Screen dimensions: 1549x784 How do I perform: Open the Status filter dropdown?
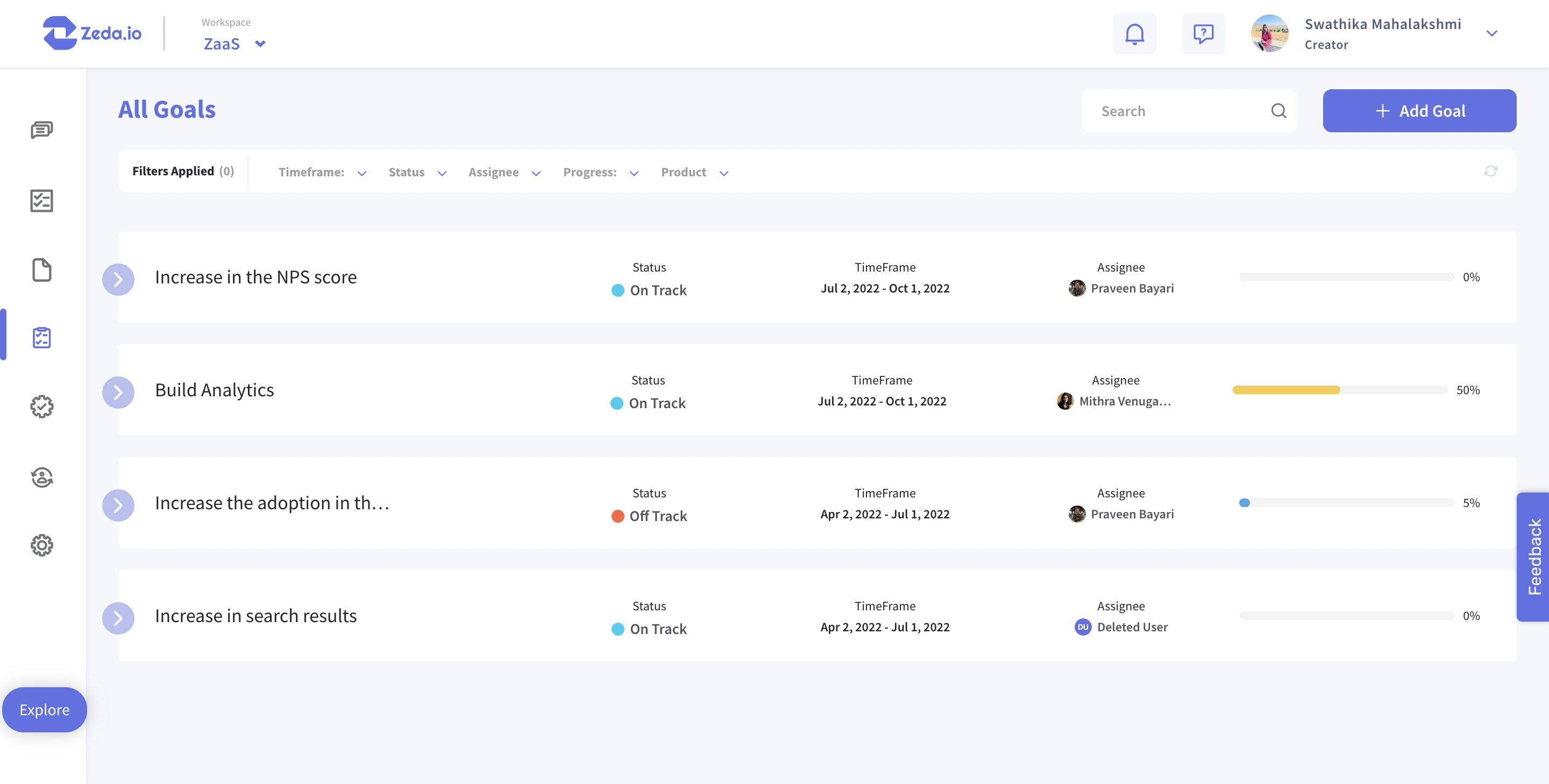[x=417, y=173]
